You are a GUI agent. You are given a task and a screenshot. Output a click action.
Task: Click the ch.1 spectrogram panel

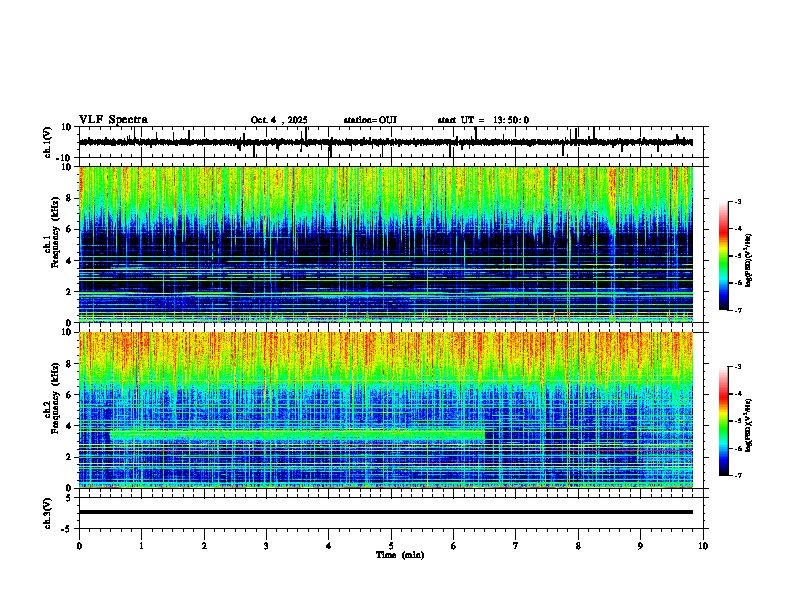click(x=386, y=244)
